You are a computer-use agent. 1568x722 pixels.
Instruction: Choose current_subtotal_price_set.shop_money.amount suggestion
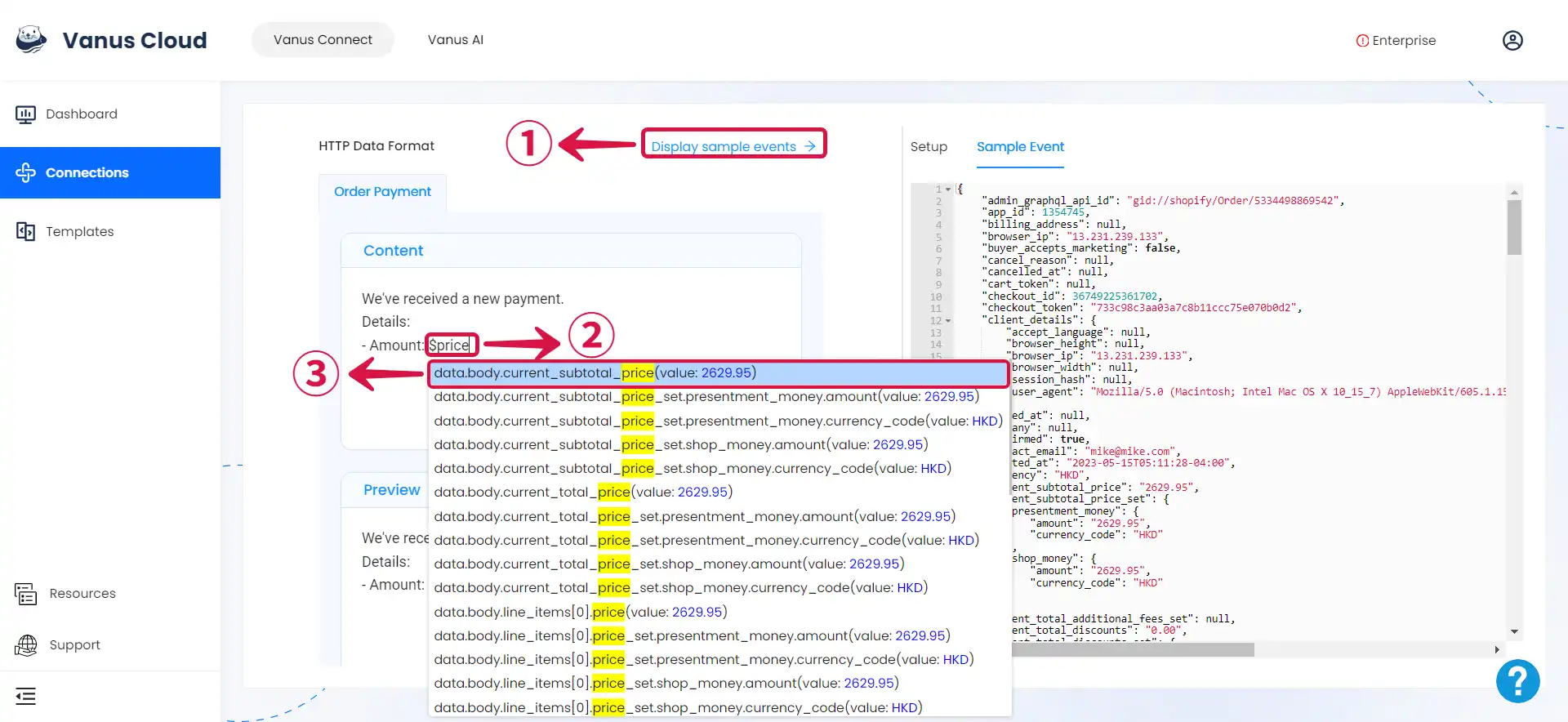[x=719, y=445]
